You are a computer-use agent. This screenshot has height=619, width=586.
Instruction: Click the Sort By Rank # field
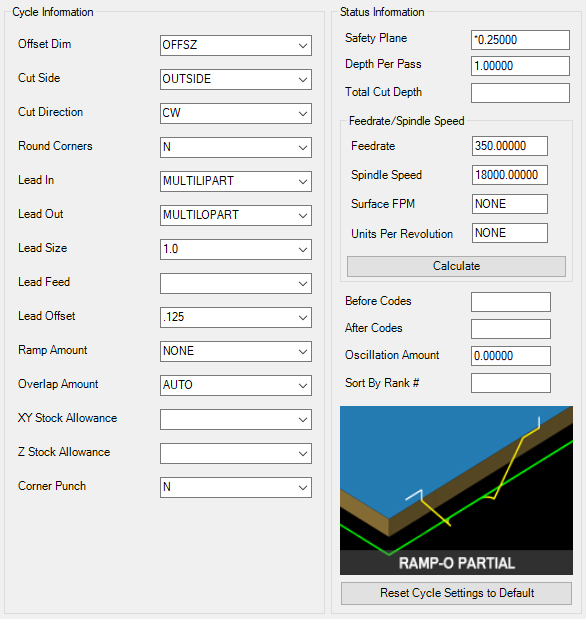pyautogui.click(x=511, y=383)
